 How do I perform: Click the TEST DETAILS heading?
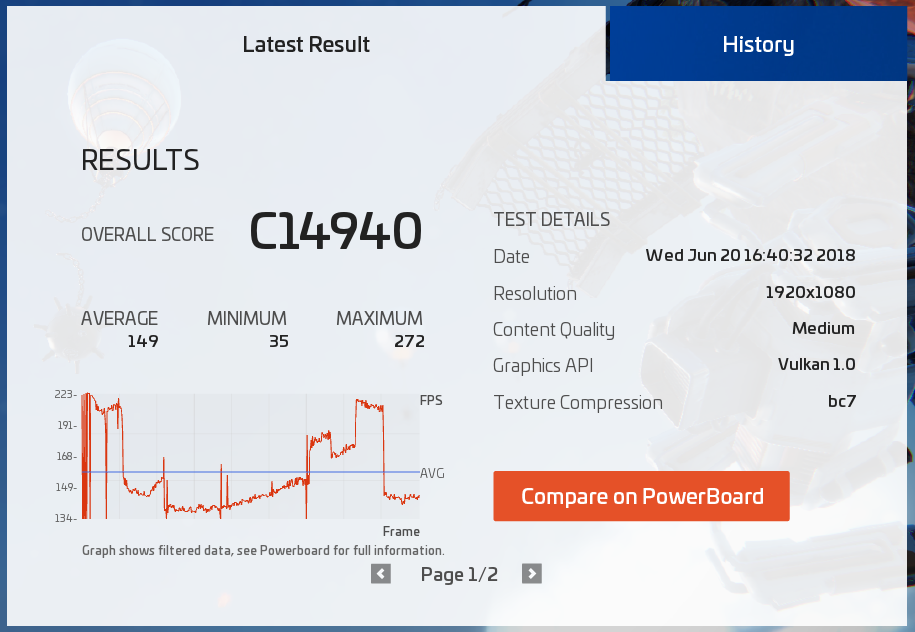[551, 219]
